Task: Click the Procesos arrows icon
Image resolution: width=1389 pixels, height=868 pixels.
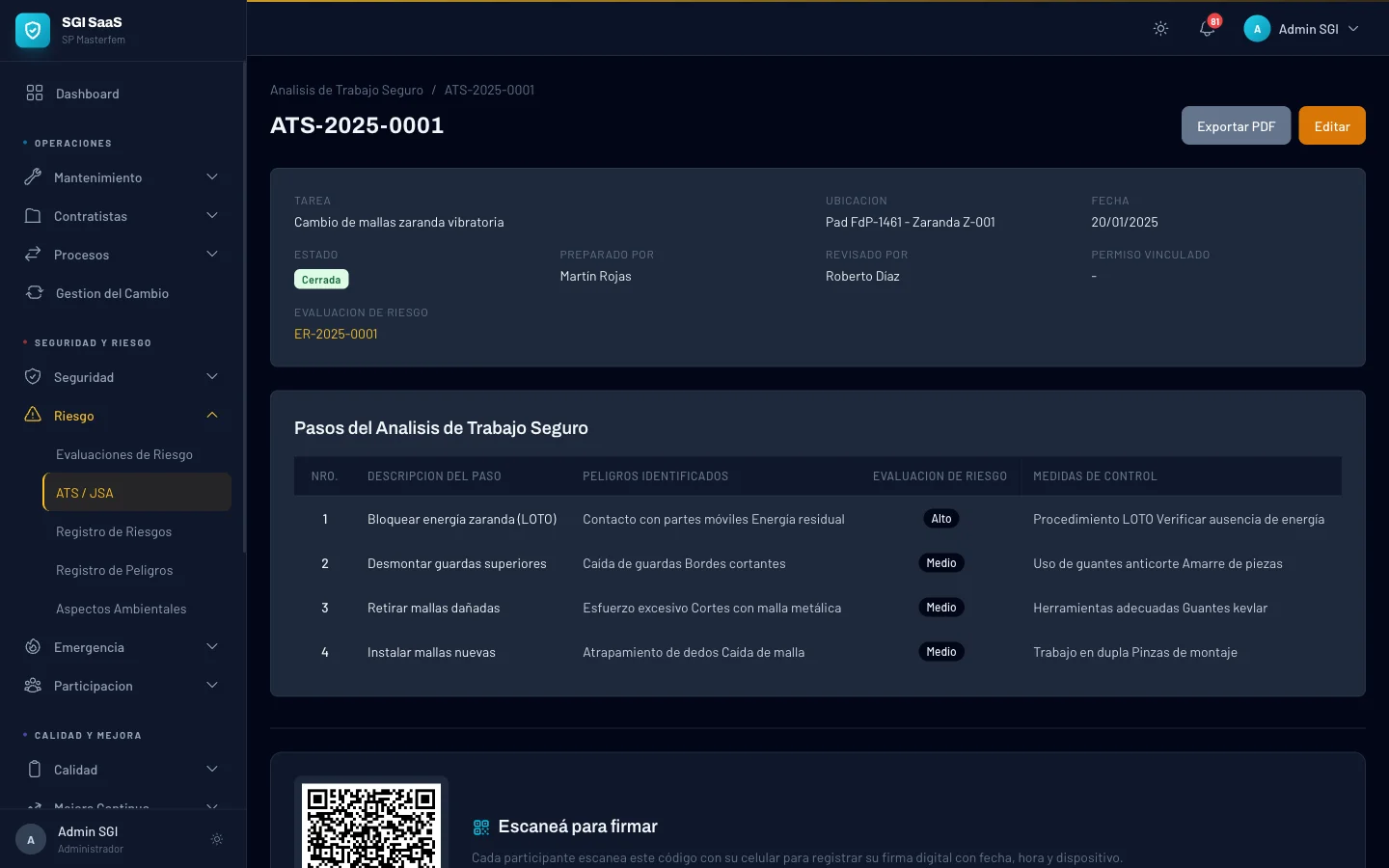Action: pos(33,254)
